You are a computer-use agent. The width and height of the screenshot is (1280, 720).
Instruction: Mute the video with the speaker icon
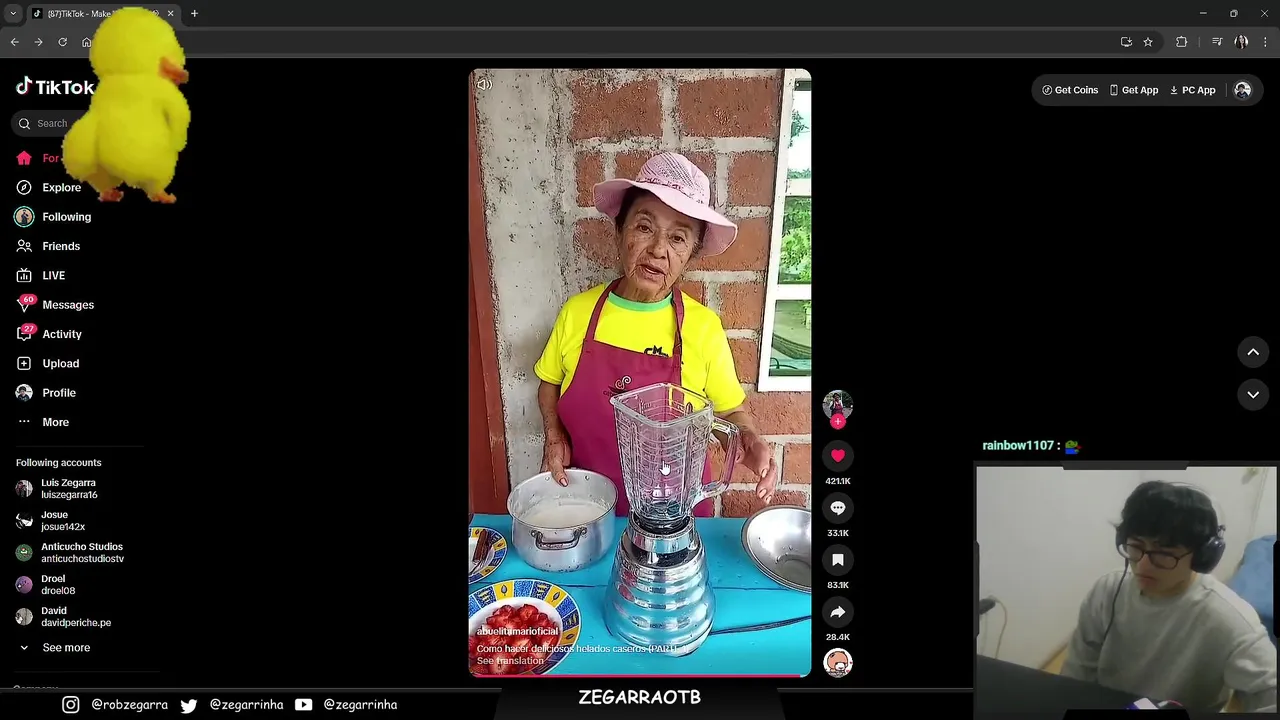coord(484,85)
